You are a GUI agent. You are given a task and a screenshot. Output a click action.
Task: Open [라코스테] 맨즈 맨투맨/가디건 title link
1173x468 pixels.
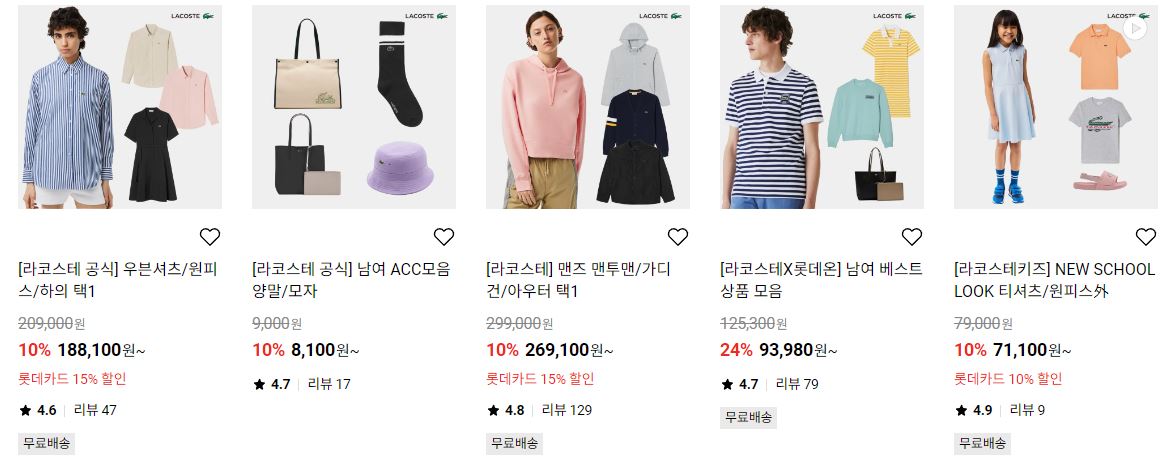coord(579,280)
